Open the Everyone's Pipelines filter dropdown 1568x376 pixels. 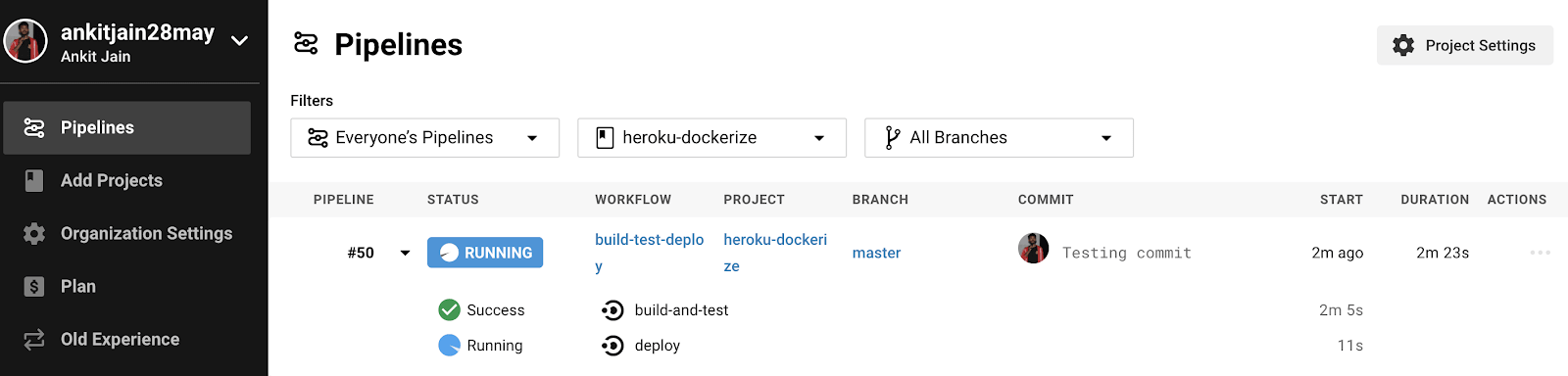[424, 138]
